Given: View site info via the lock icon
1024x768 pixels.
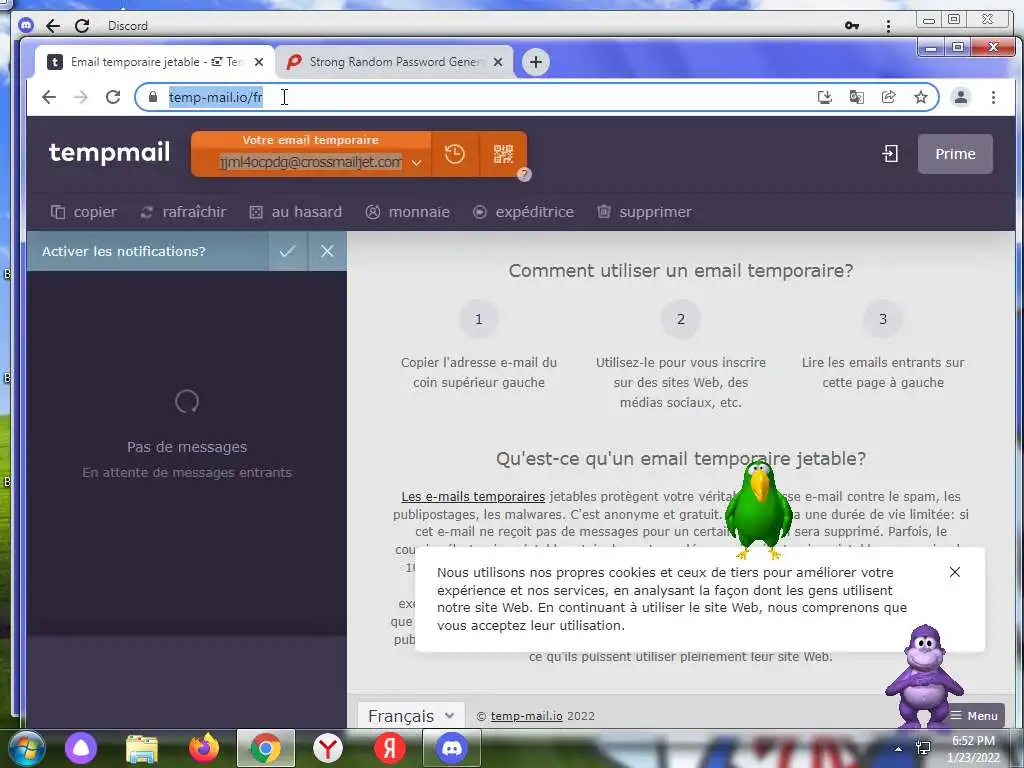Looking at the screenshot, I should pos(153,97).
